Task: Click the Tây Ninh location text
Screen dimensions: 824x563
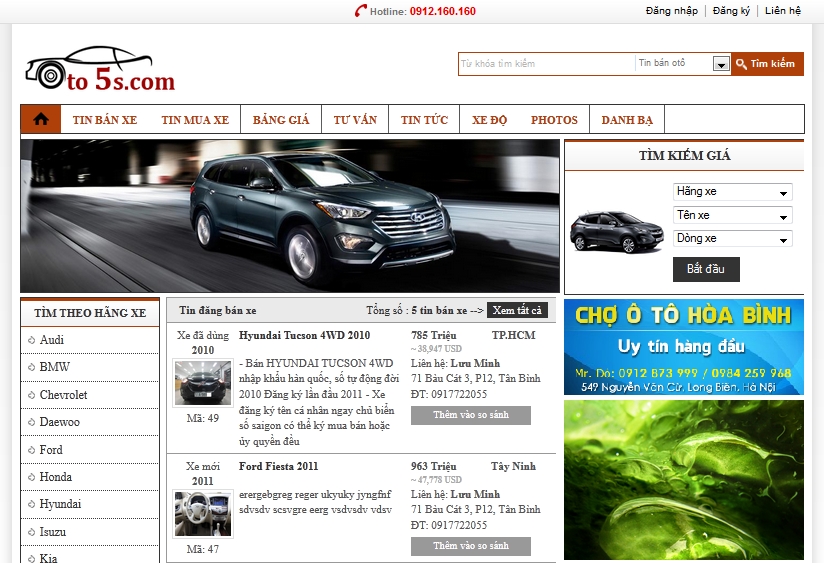Action: click(x=513, y=466)
